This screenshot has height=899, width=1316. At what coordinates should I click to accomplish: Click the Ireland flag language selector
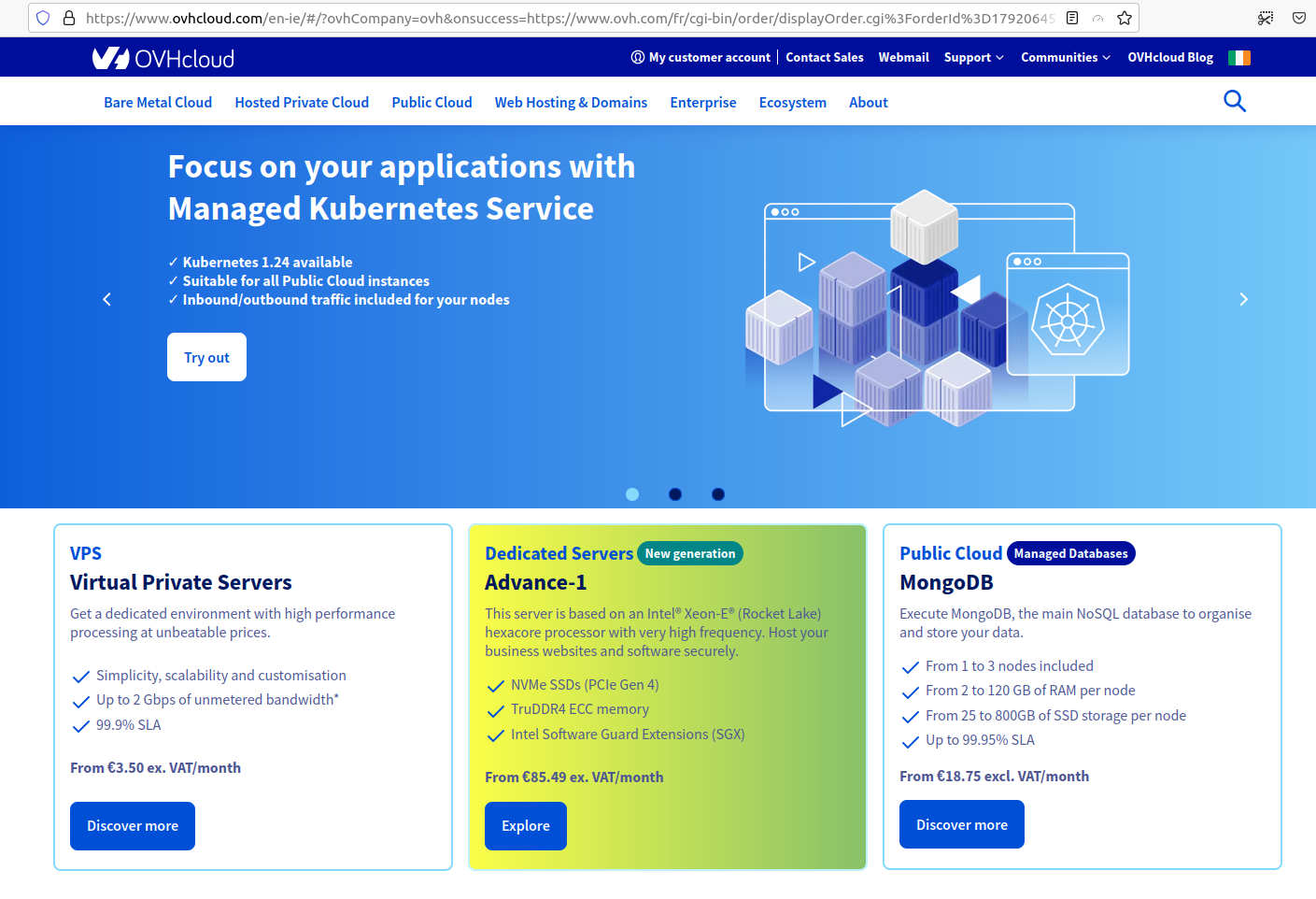click(1239, 57)
